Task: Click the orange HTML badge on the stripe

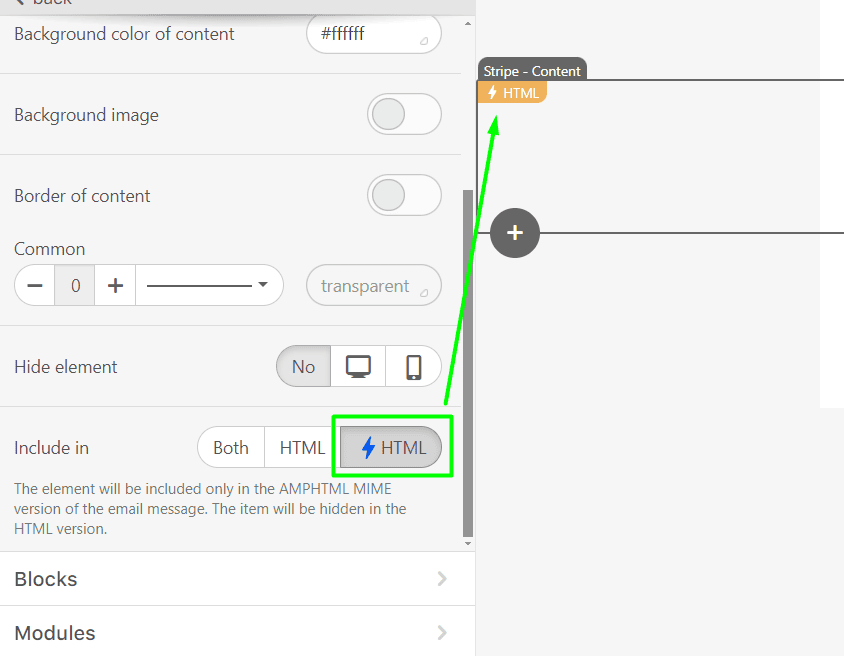Action: [x=512, y=92]
